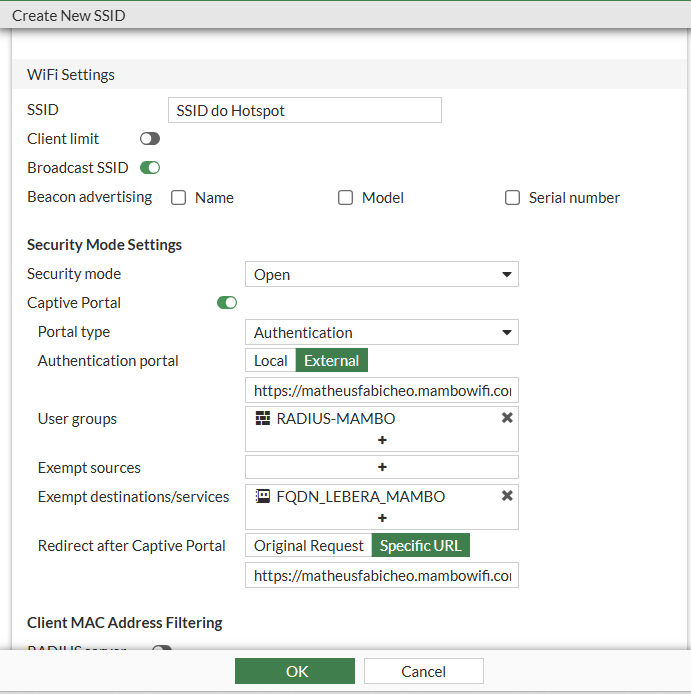Image resolution: width=691 pixels, height=694 pixels.
Task: Click the SSID name text field
Action: pos(304,110)
